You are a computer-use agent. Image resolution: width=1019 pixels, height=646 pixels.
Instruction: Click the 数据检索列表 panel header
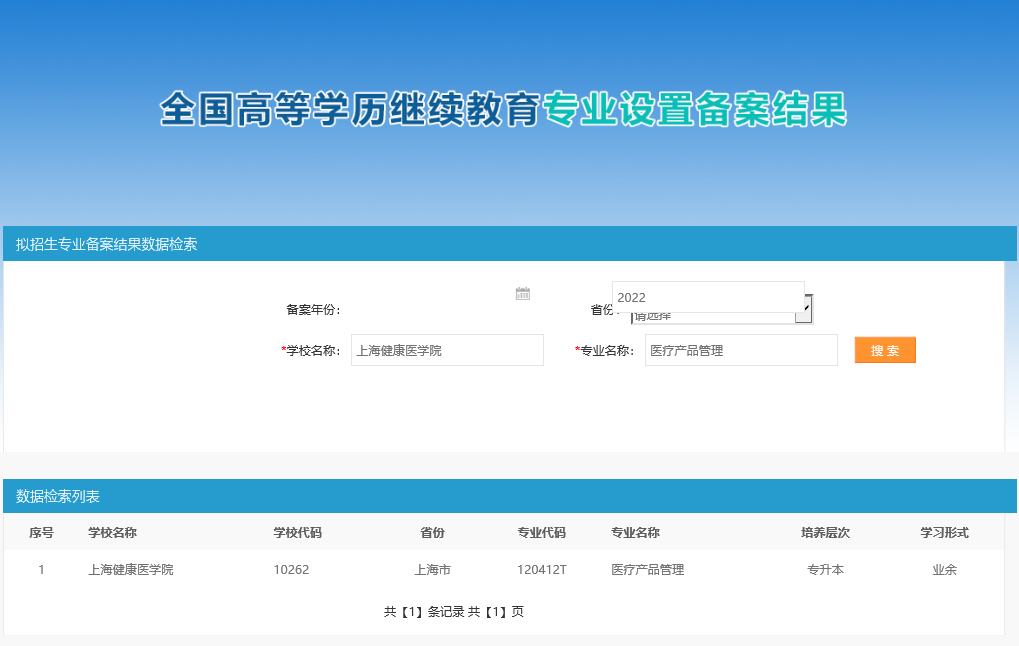click(58, 496)
